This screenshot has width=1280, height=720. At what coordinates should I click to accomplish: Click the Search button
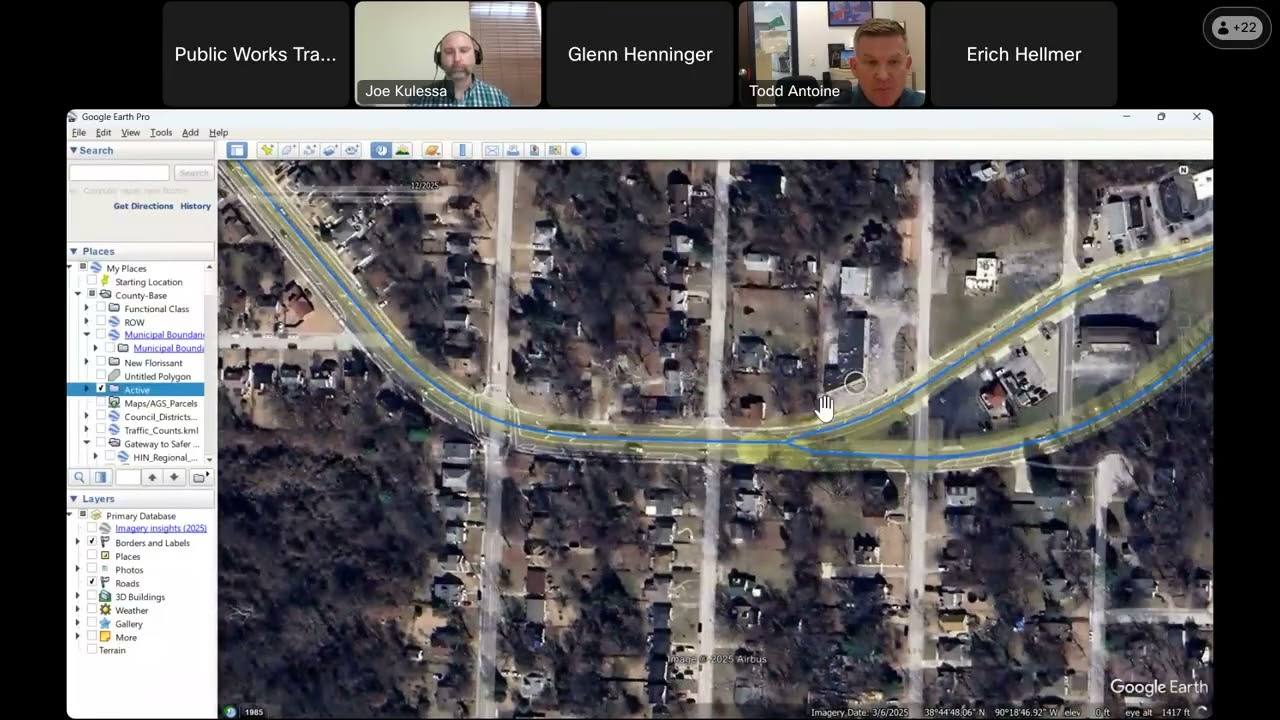[194, 173]
